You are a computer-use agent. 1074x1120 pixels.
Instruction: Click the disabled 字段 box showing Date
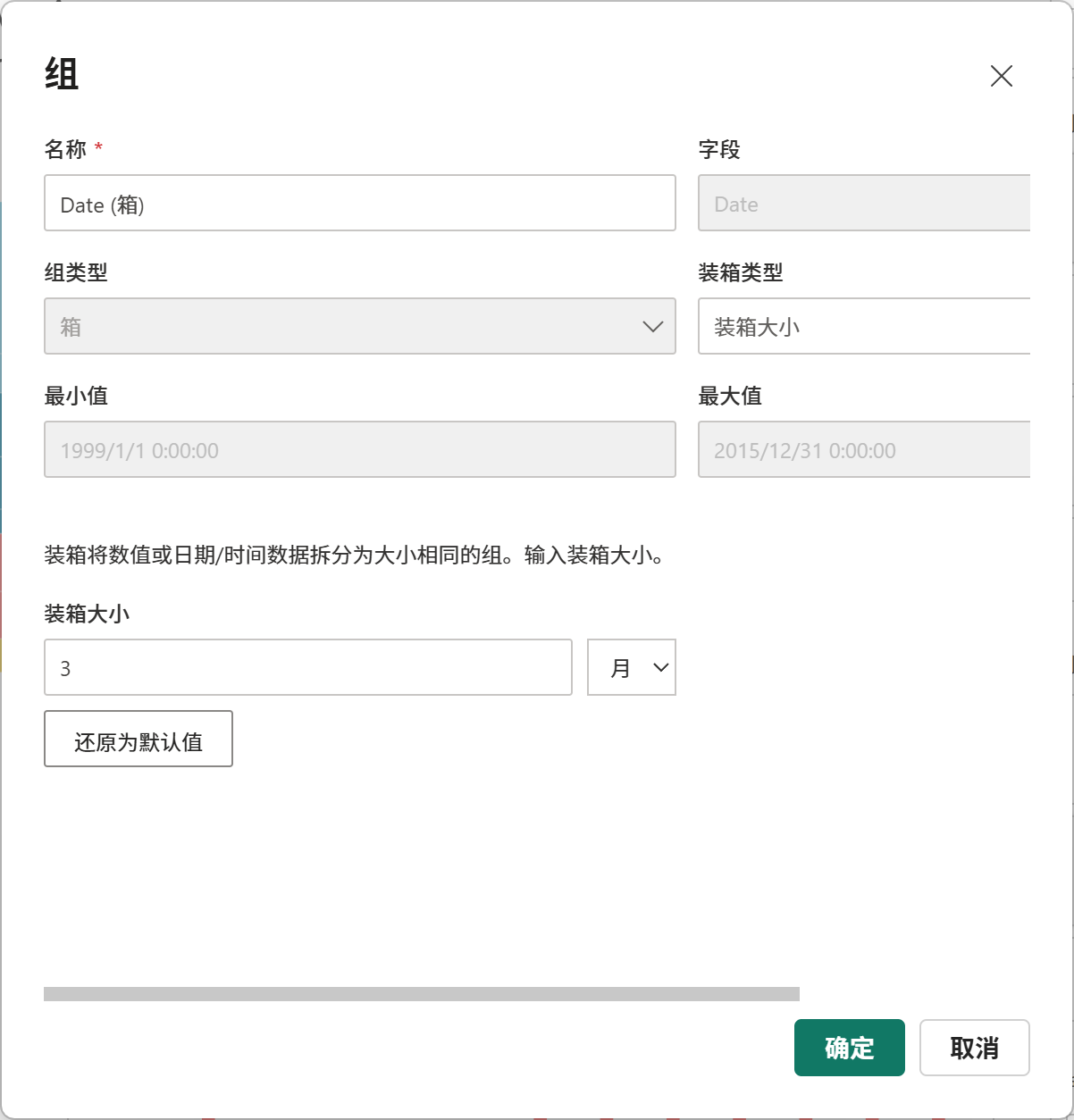(x=864, y=203)
